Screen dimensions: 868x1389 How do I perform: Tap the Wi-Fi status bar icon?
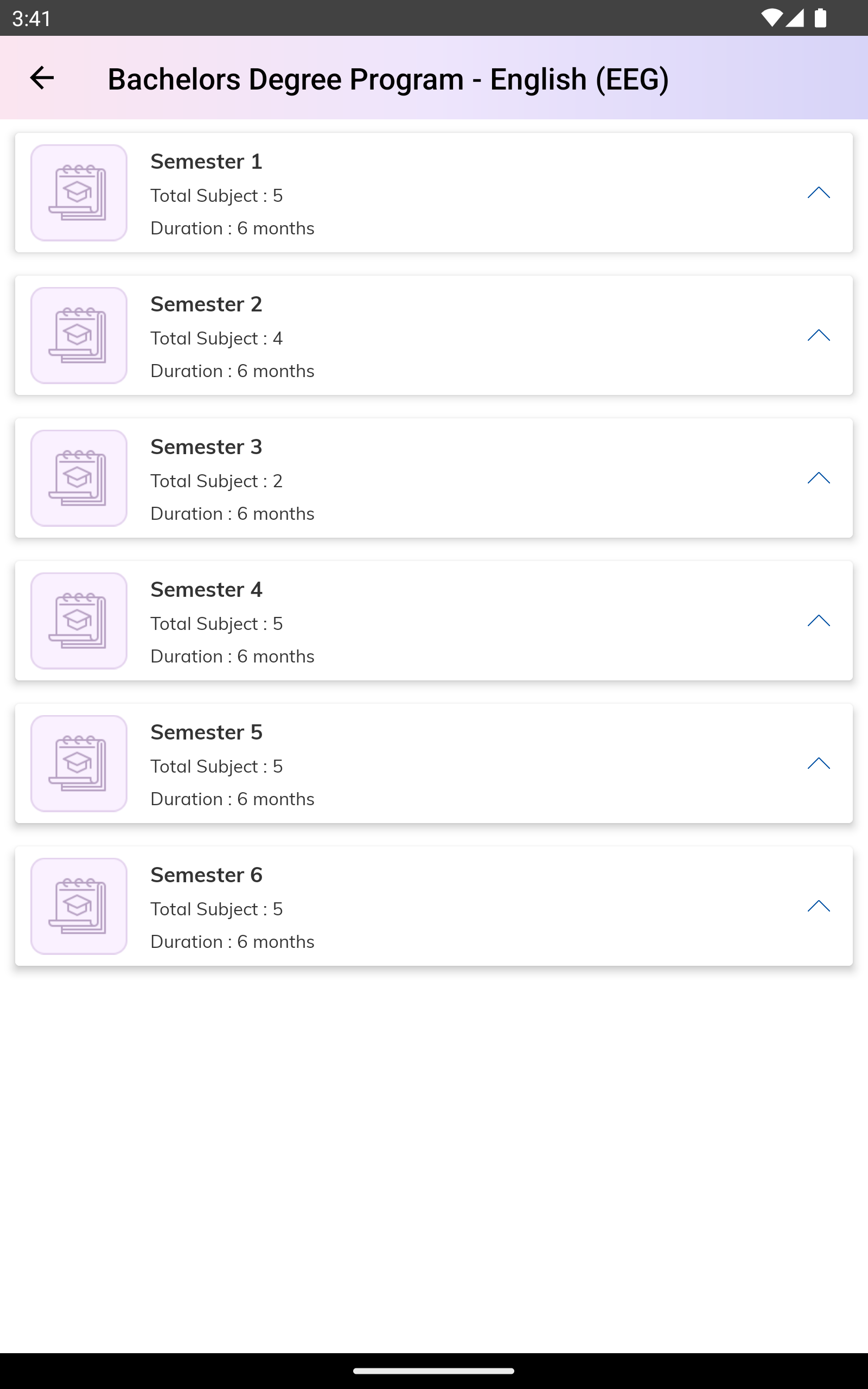pos(771,18)
